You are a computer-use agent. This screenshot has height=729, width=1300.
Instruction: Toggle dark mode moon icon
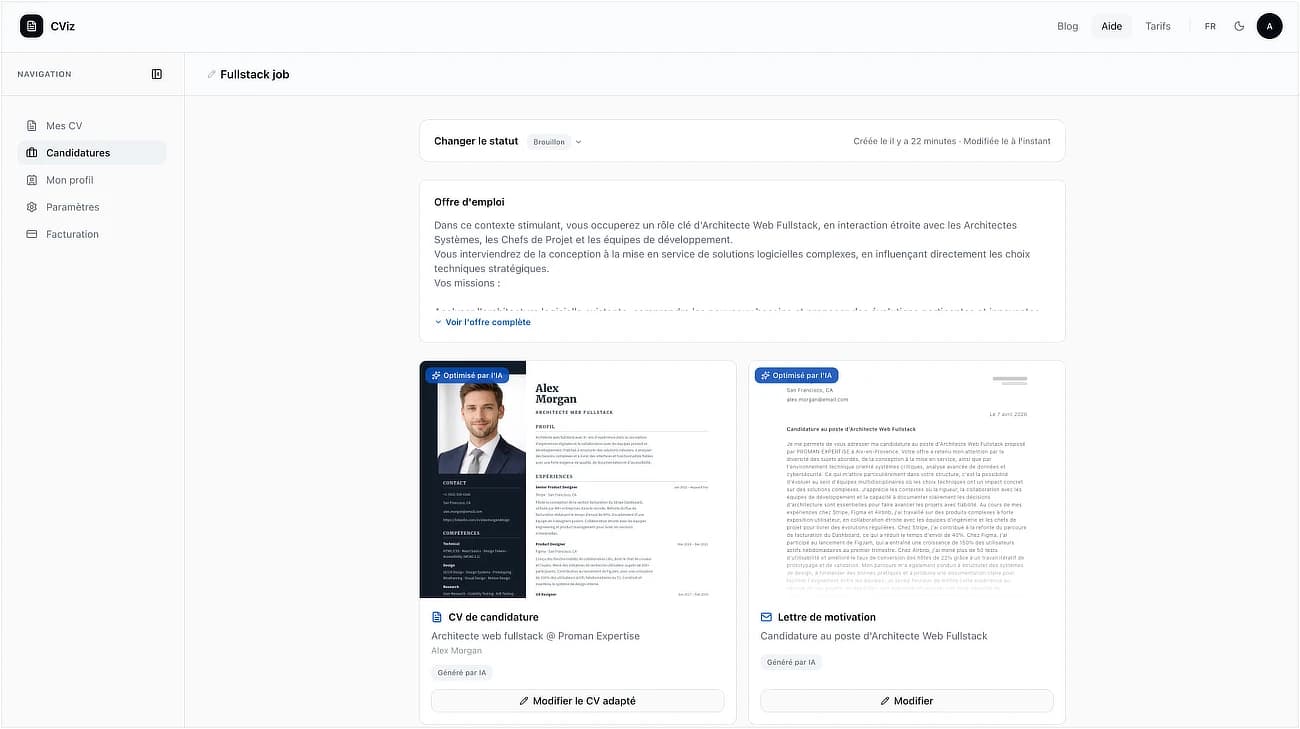[x=1240, y=26]
